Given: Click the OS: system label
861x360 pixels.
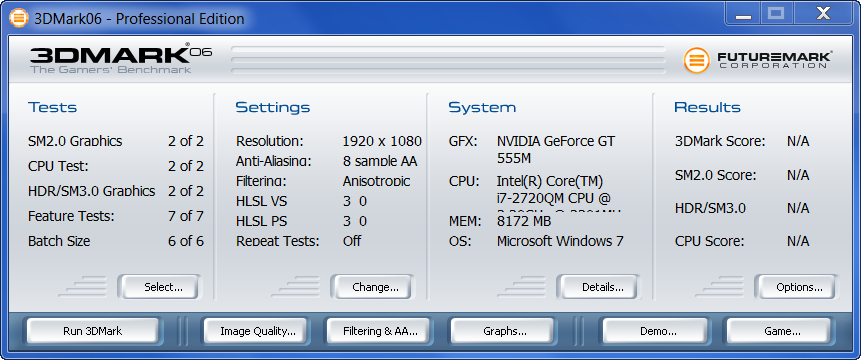Looking at the screenshot, I should pos(460,241).
